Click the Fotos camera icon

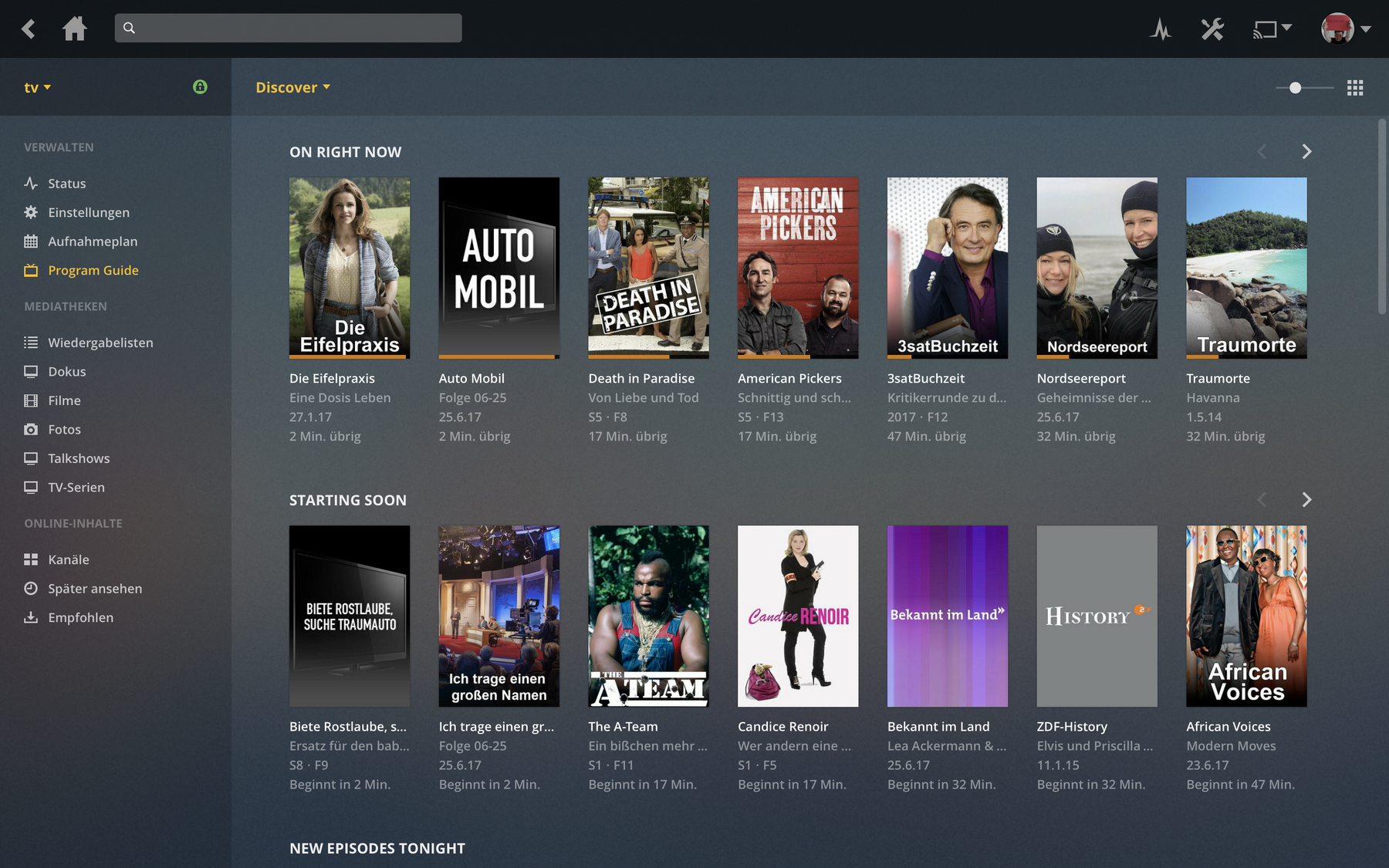[x=31, y=429]
